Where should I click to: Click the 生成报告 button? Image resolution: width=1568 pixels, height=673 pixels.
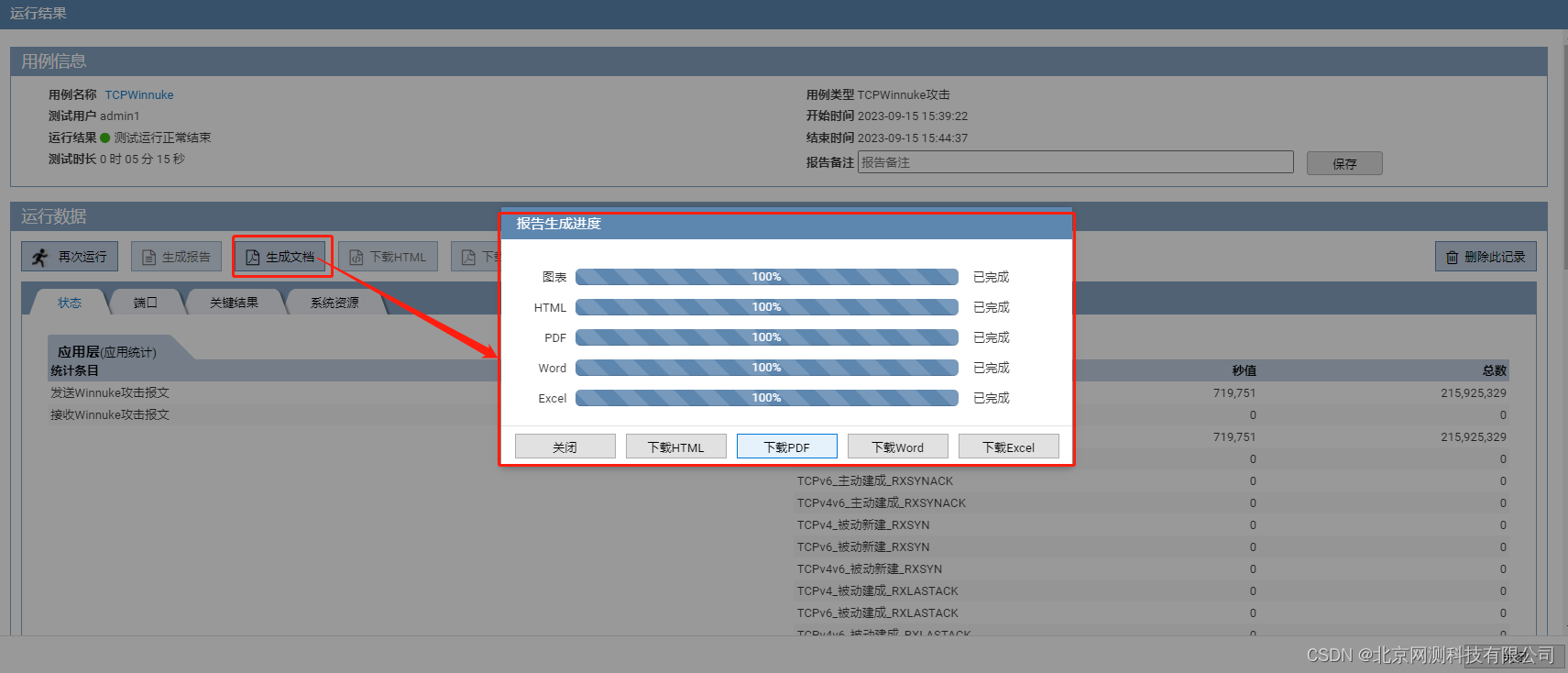[176, 257]
